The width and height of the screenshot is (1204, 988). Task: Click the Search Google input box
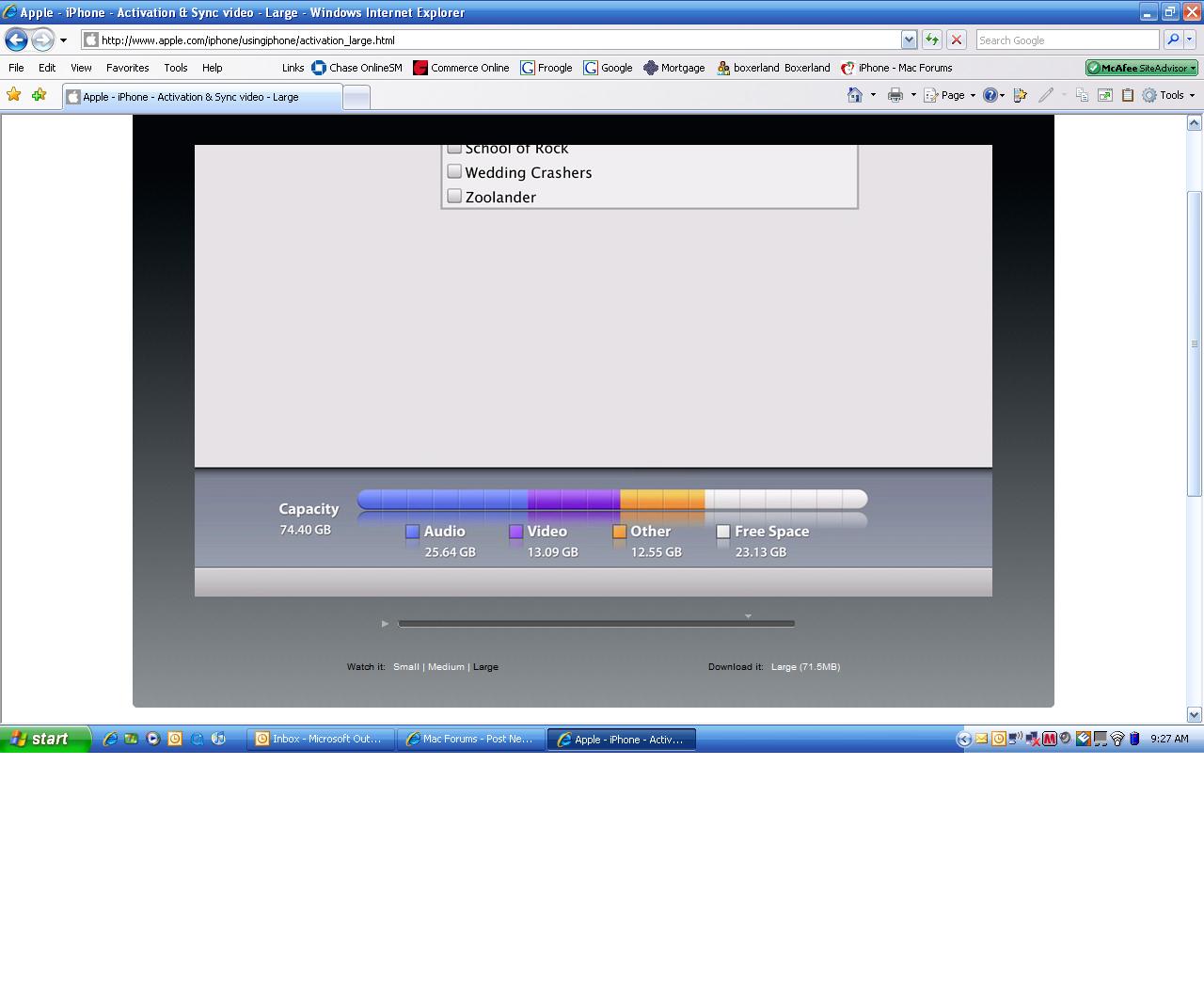(x=1068, y=40)
